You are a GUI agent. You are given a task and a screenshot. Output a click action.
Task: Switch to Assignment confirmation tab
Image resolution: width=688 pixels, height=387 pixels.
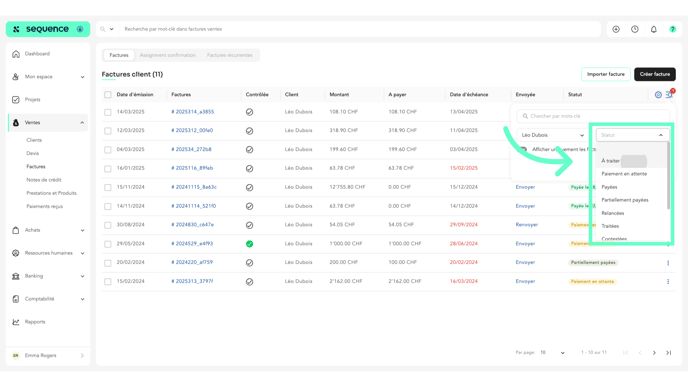click(168, 55)
